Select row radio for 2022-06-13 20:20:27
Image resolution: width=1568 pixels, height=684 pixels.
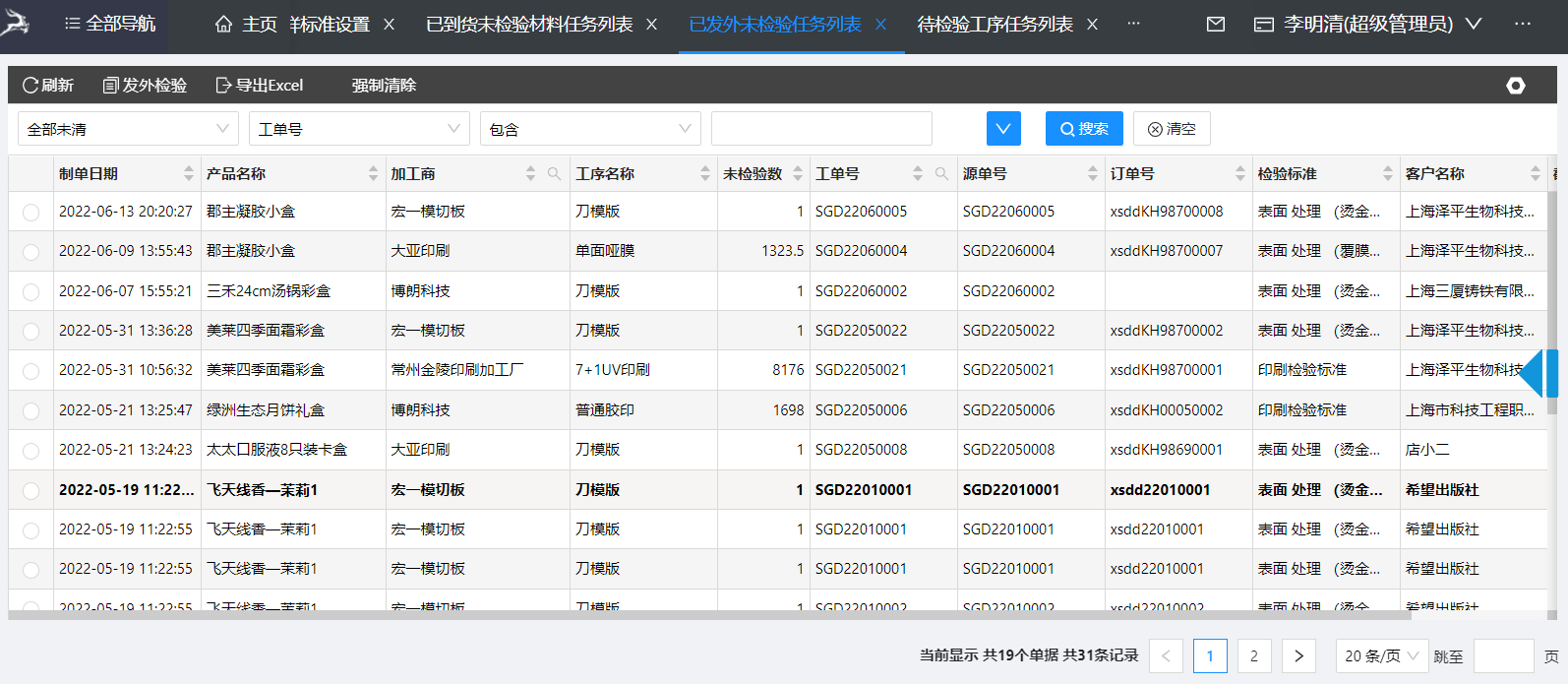(x=31, y=212)
